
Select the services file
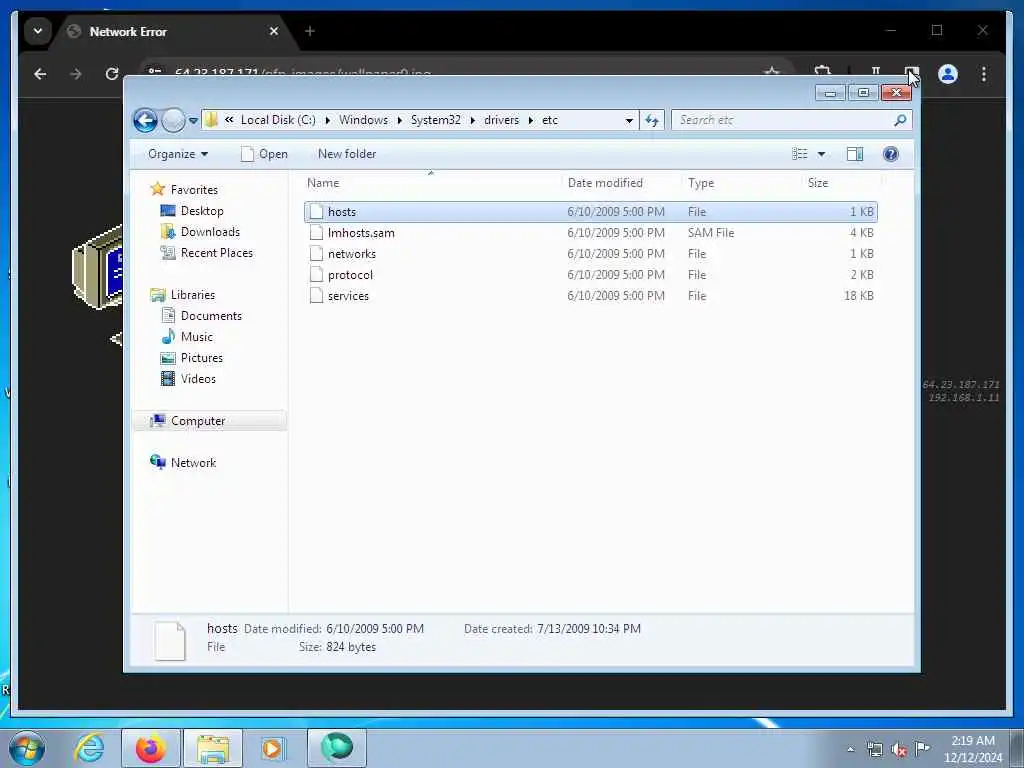pos(590,296)
